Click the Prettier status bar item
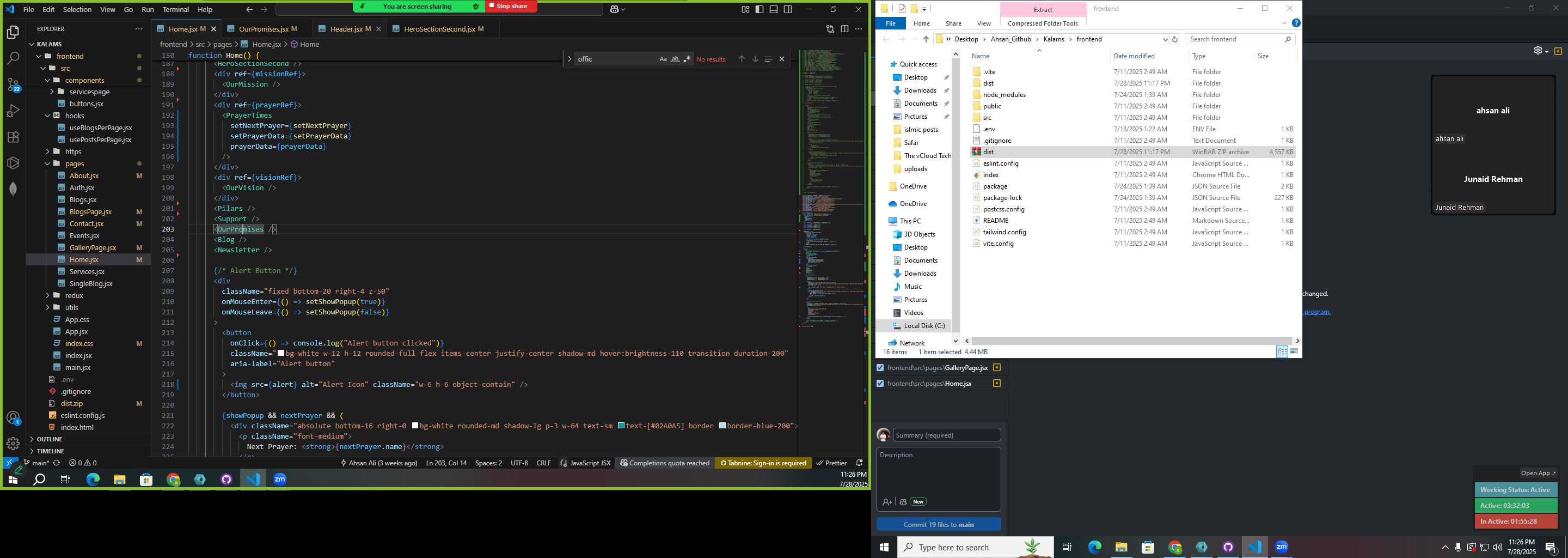Viewport: 1568px width, 558px height. (x=831, y=463)
